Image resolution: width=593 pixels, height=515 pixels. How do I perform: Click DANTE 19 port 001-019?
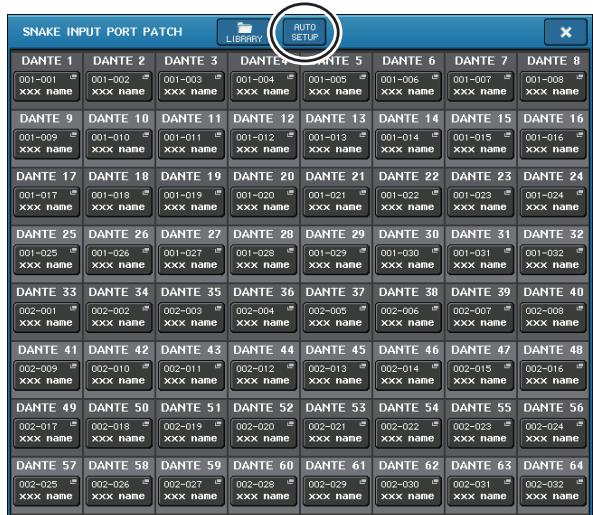[191, 202]
